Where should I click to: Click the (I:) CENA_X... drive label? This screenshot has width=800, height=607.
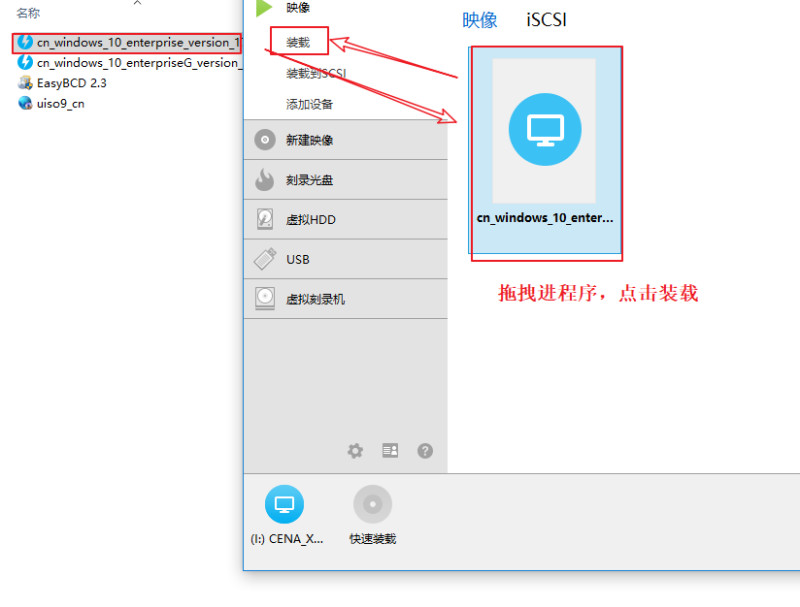287,539
